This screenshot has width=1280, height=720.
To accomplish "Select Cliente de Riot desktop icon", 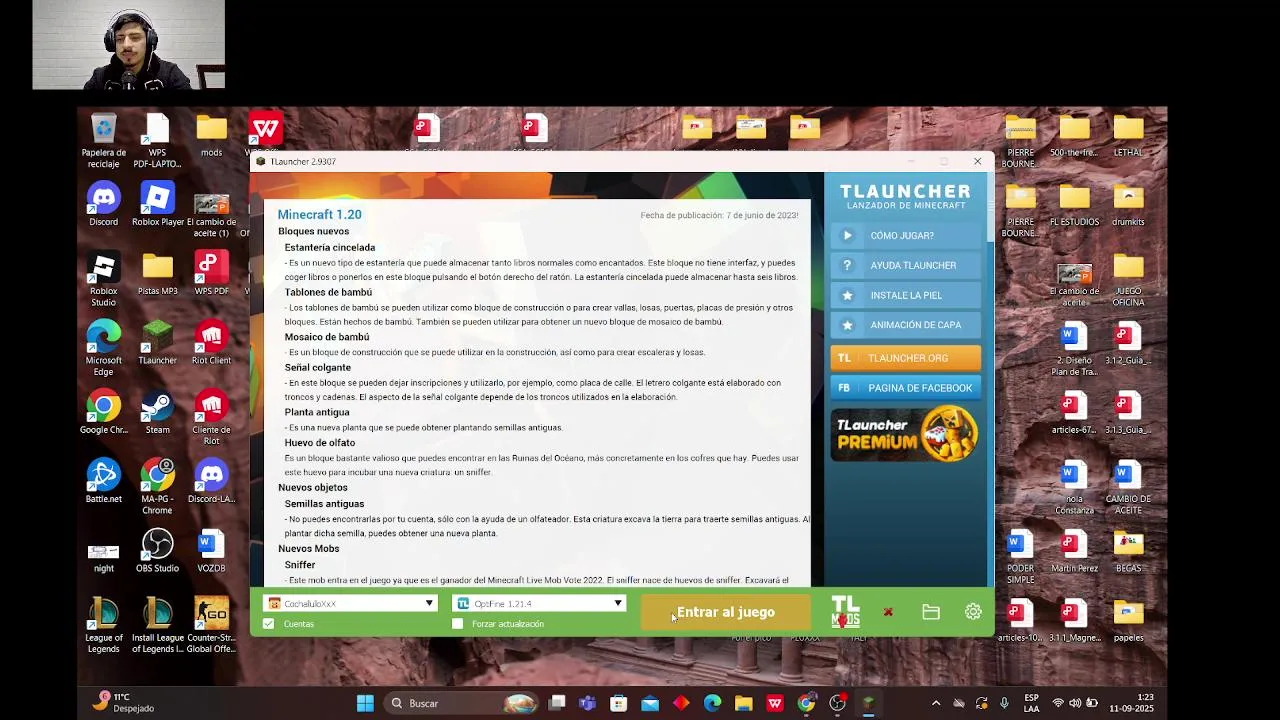I will pyautogui.click(x=211, y=418).
